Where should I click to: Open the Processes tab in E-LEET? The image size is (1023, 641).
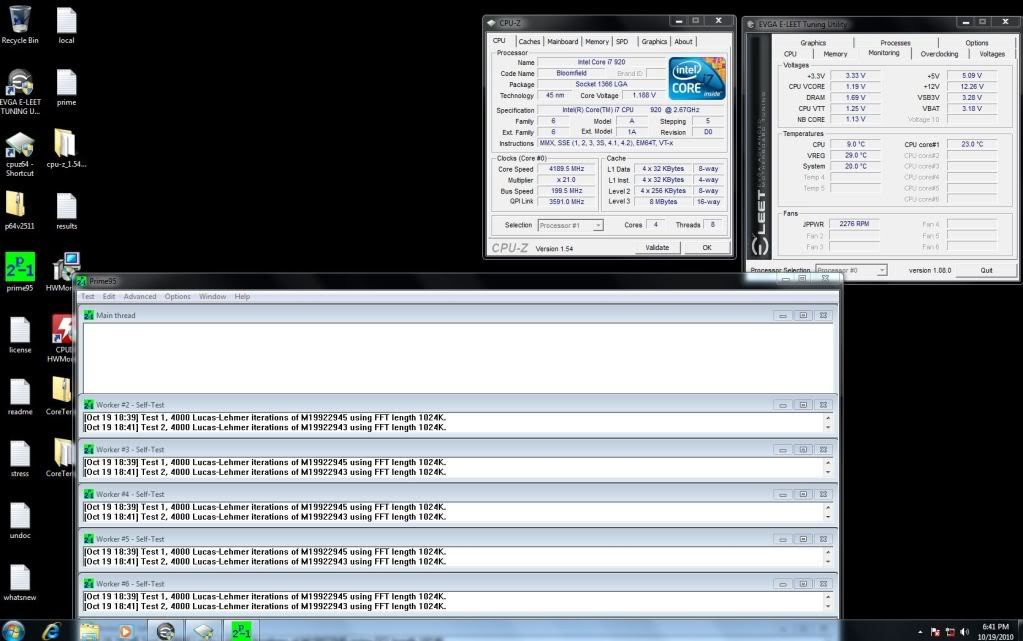895,43
